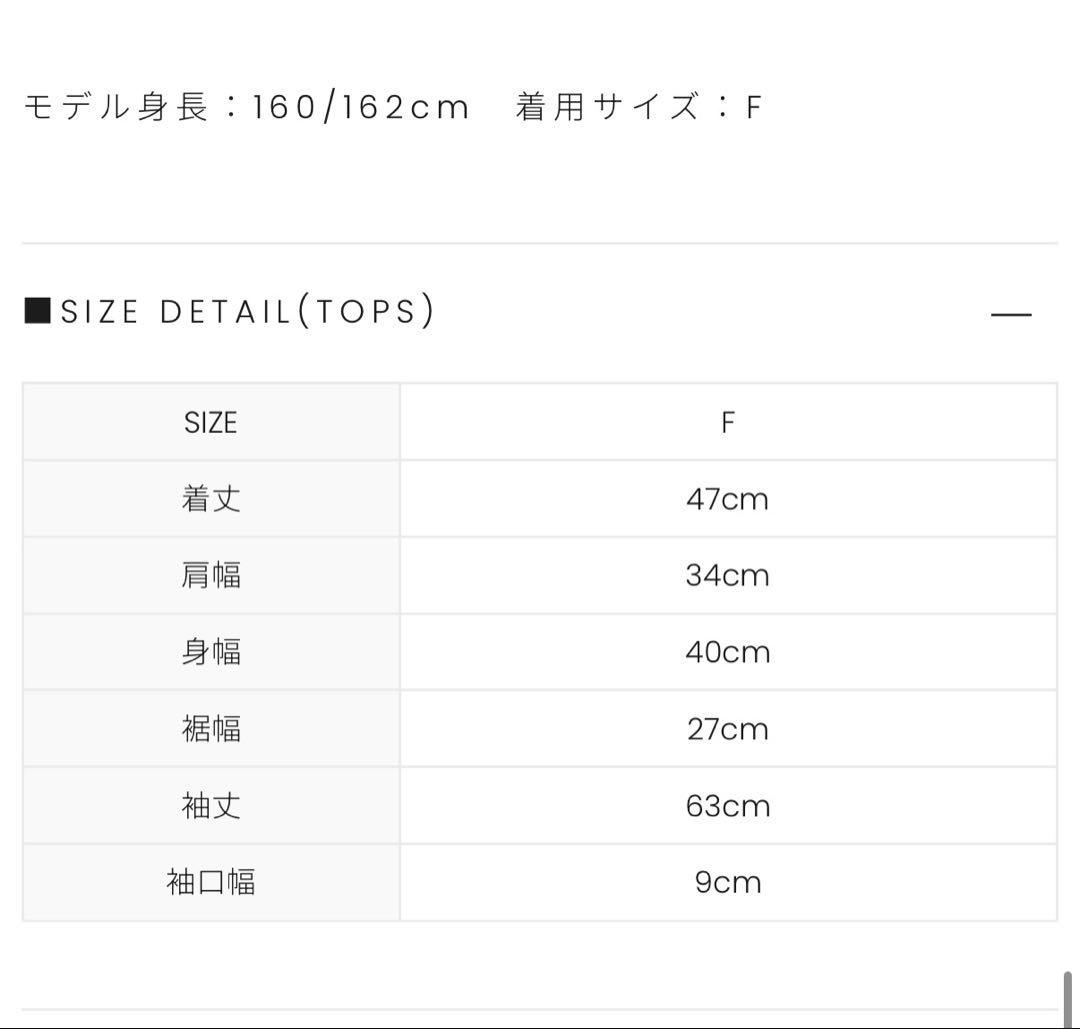
Task: Click the 着丈 row label
Action: click(211, 499)
